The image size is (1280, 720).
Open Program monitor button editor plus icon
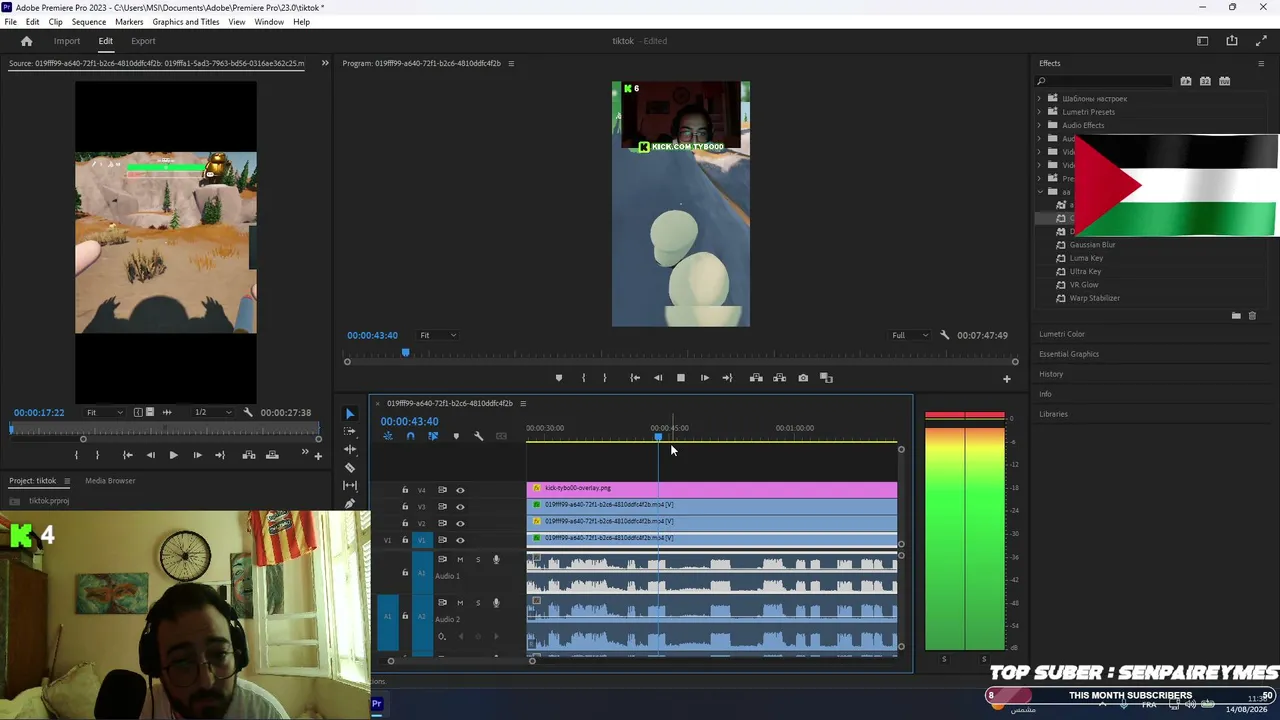[1007, 379]
